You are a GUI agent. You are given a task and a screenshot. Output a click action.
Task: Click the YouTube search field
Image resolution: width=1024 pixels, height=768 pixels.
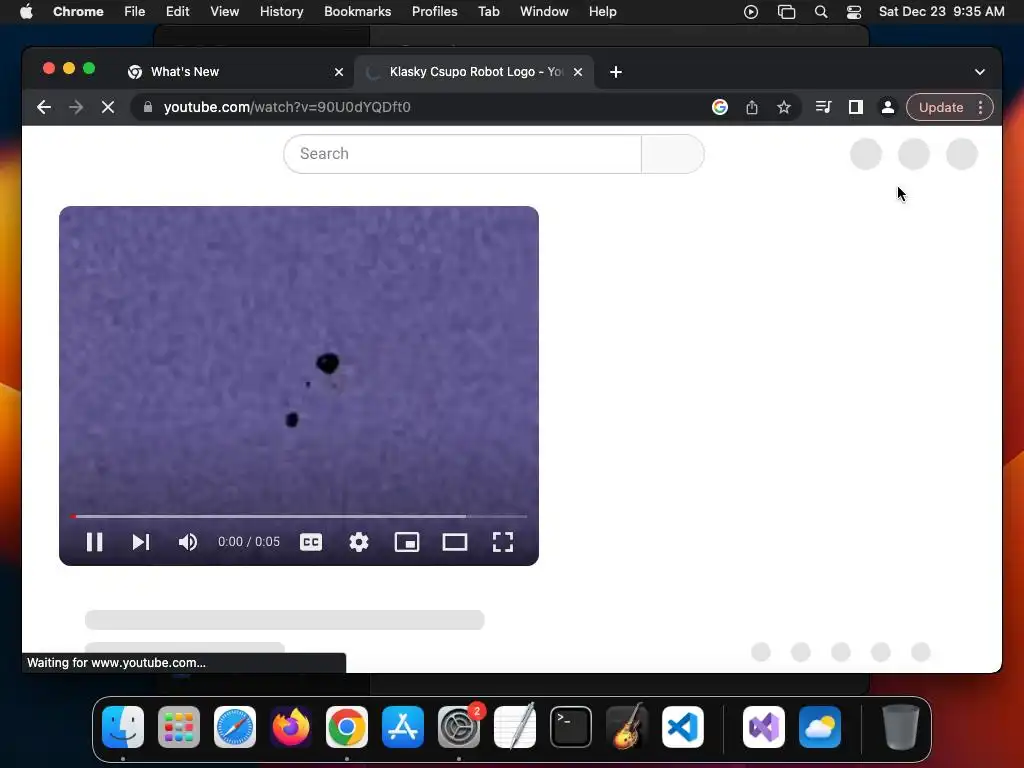pyautogui.click(x=462, y=154)
